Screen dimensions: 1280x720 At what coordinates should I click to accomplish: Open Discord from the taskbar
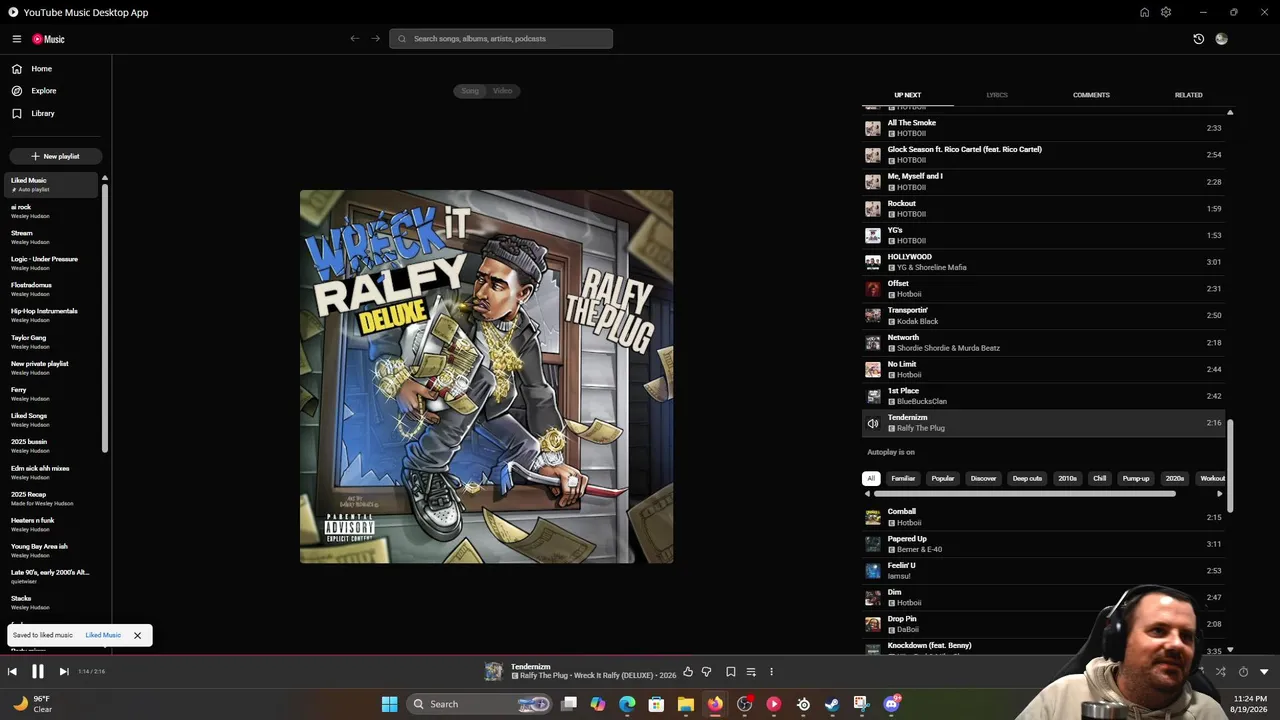[891, 704]
